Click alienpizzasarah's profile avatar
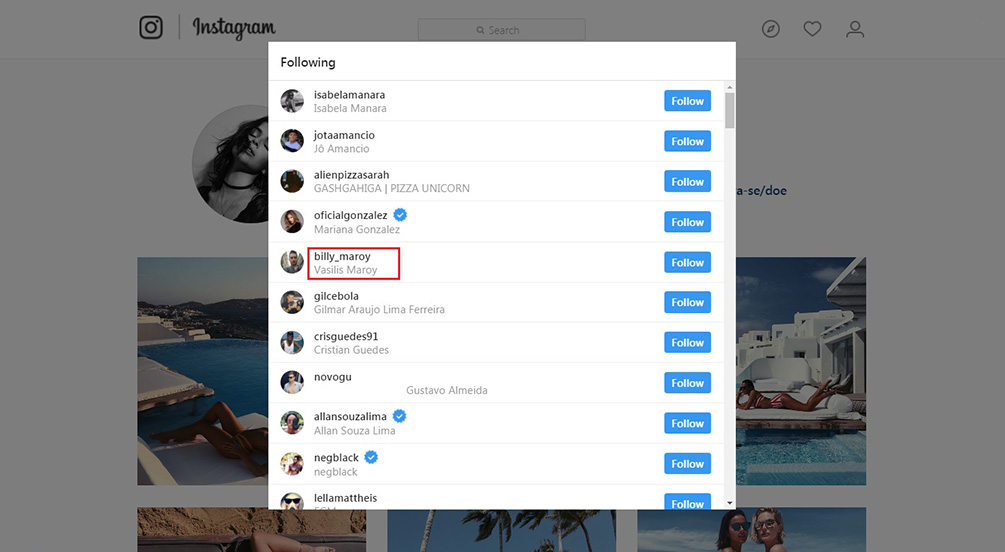Image resolution: width=1005 pixels, height=552 pixels. point(292,181)
